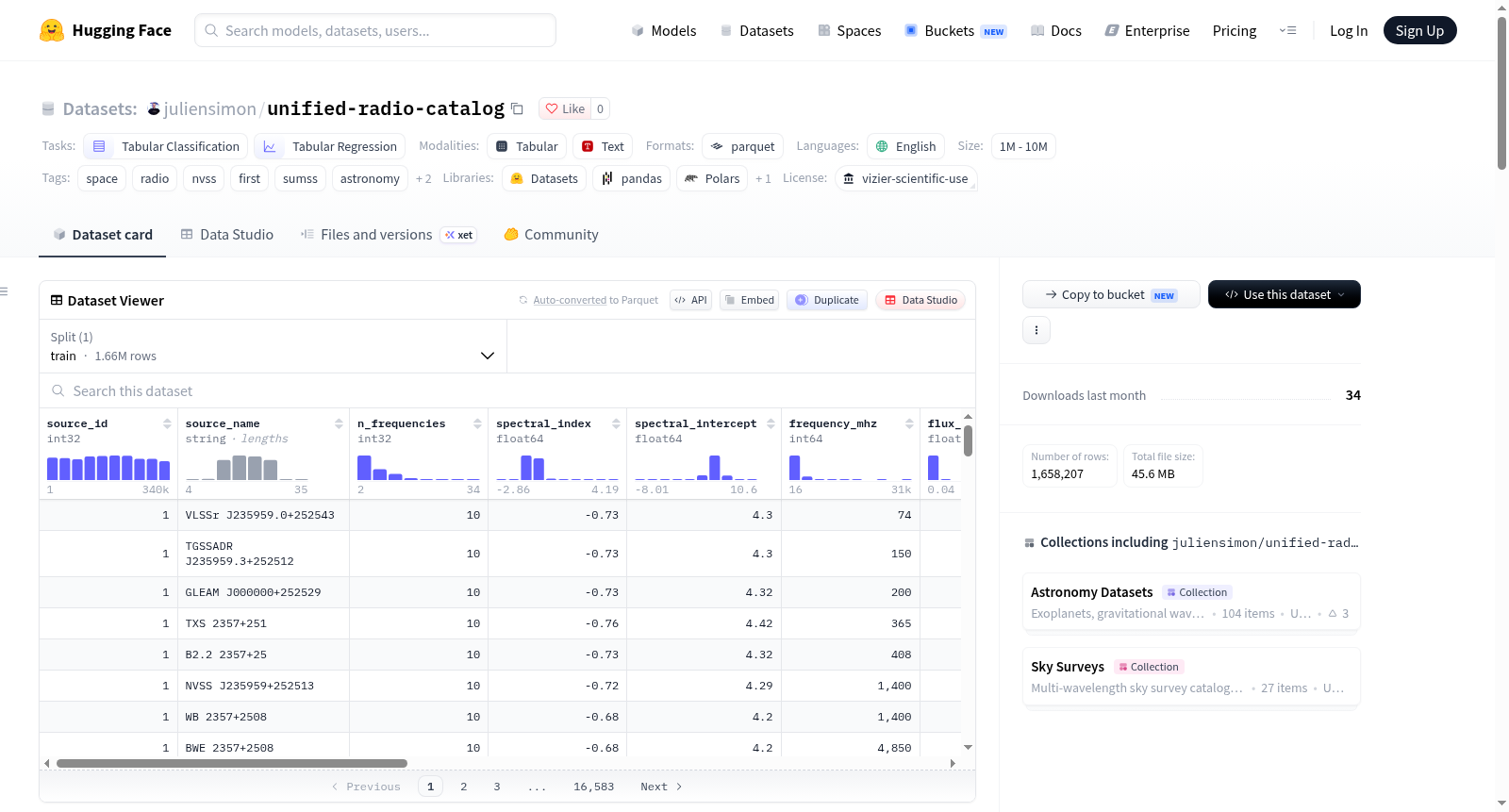Open Models in top navigation
1509x812 pixels.
(664, 30)
